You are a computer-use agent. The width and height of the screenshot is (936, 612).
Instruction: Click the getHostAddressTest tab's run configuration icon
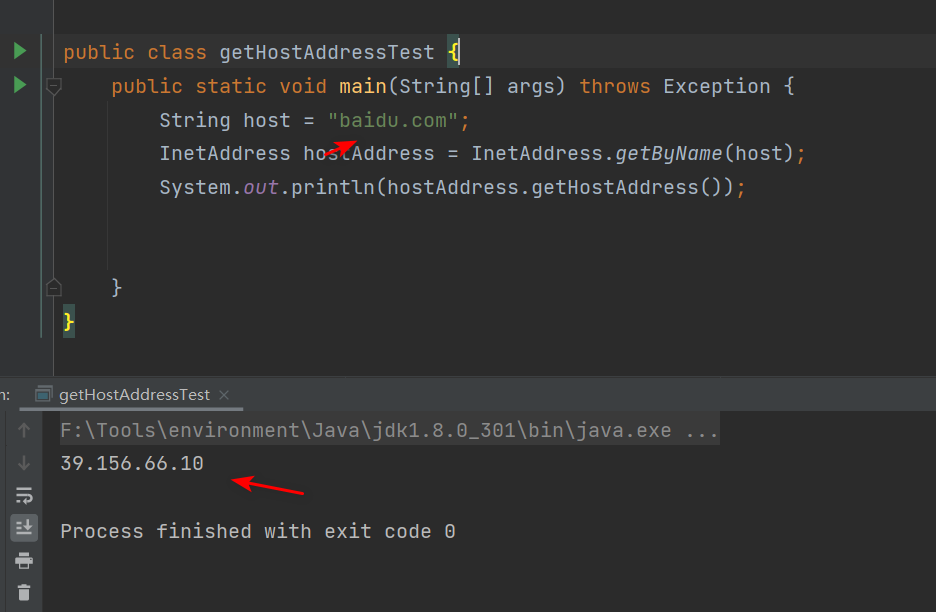tap(43, 394)
